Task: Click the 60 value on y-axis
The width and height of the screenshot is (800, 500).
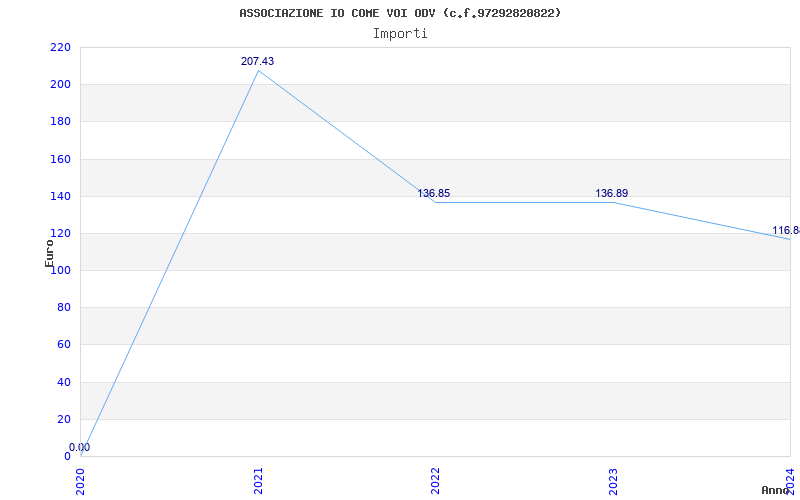Action: (64, 345)
